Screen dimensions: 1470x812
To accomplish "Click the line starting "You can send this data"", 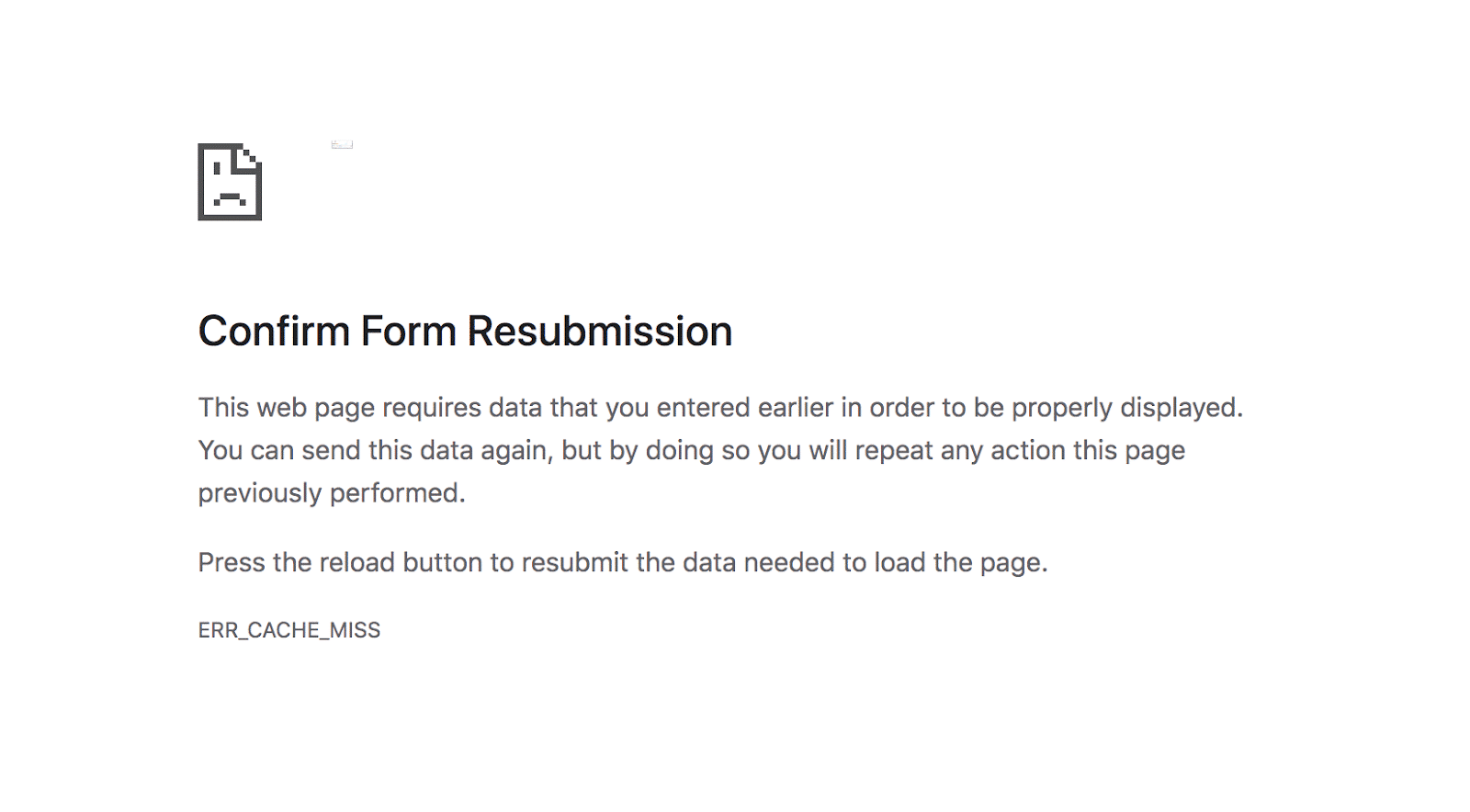I will click(x=691, y=451).
